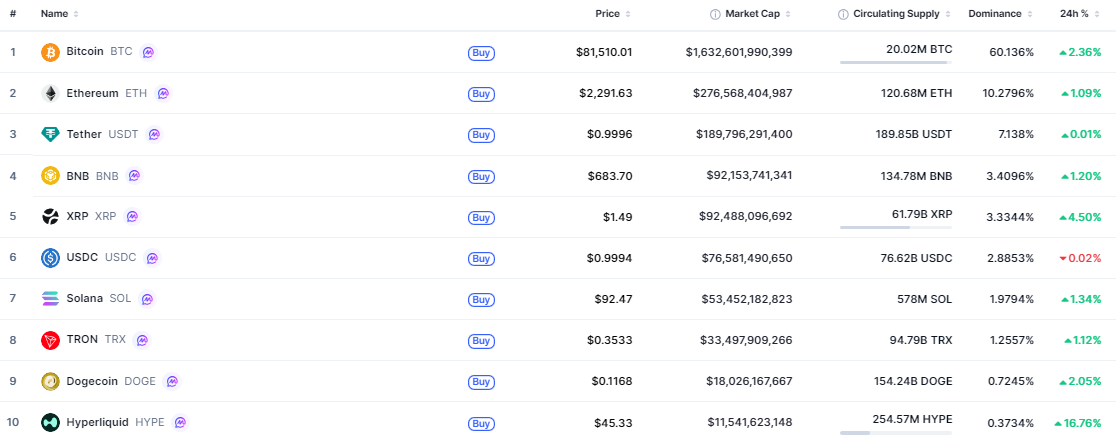Open the Ethereum name link
The height and width of the screenshot is (438, 1116).
tap(93, 93)
